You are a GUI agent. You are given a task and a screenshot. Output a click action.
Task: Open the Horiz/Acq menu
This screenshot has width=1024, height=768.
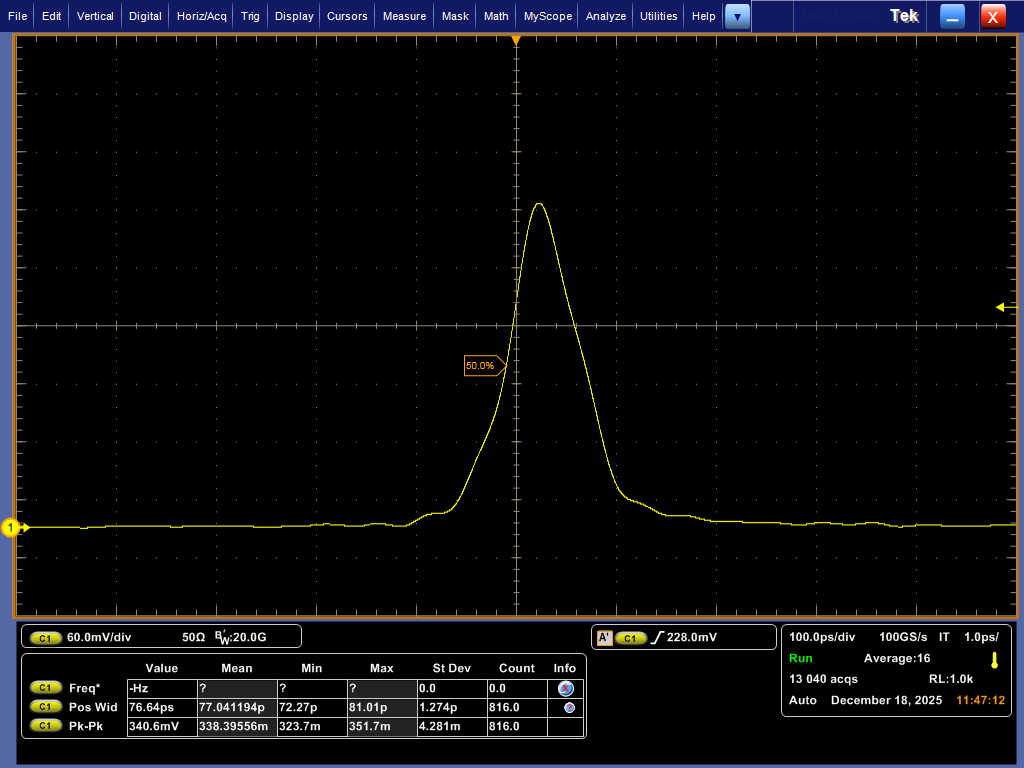coord(203,16)
